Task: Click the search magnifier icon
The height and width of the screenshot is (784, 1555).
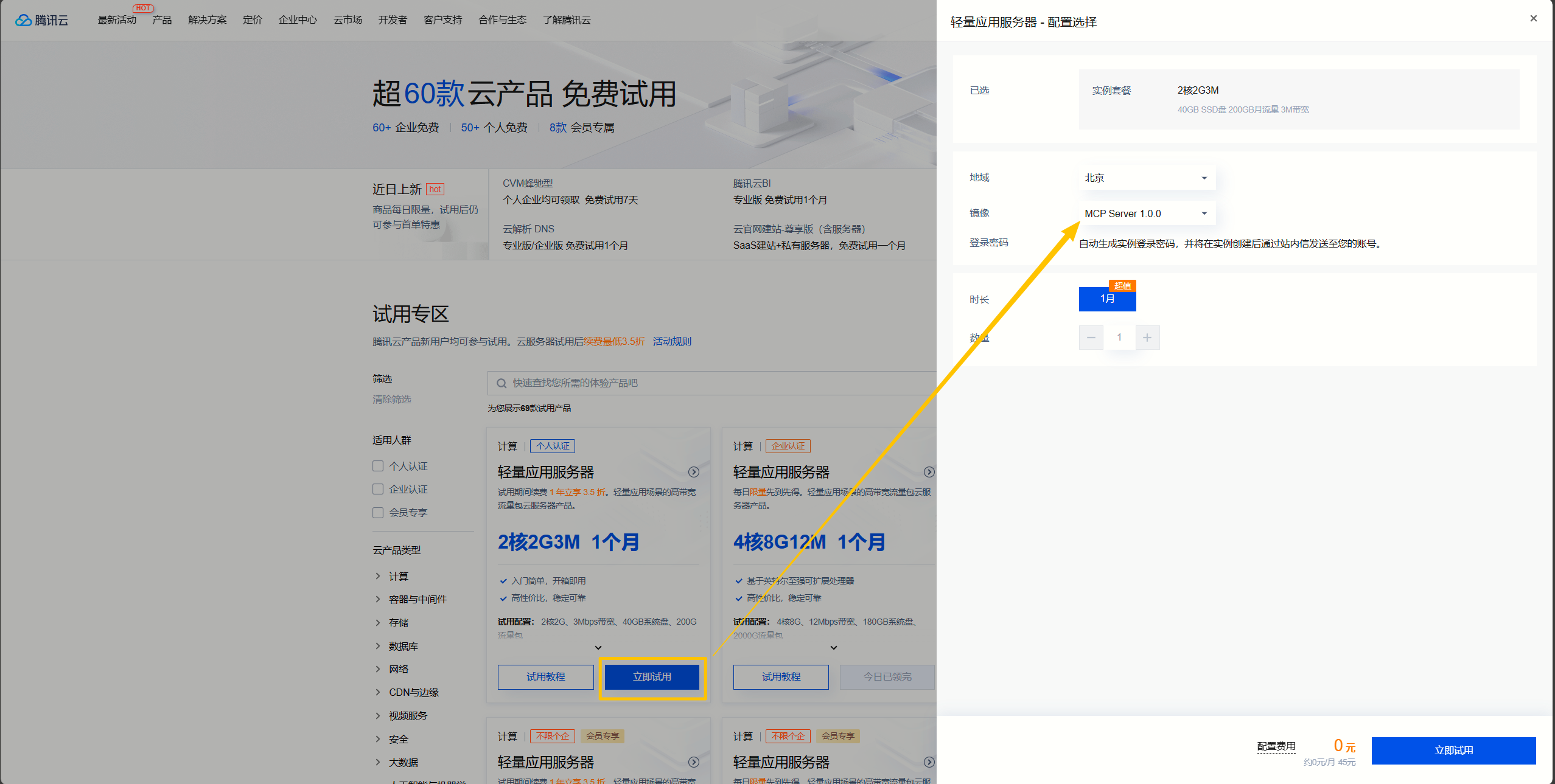Action: pyautogui.click(x=501, y=383)
